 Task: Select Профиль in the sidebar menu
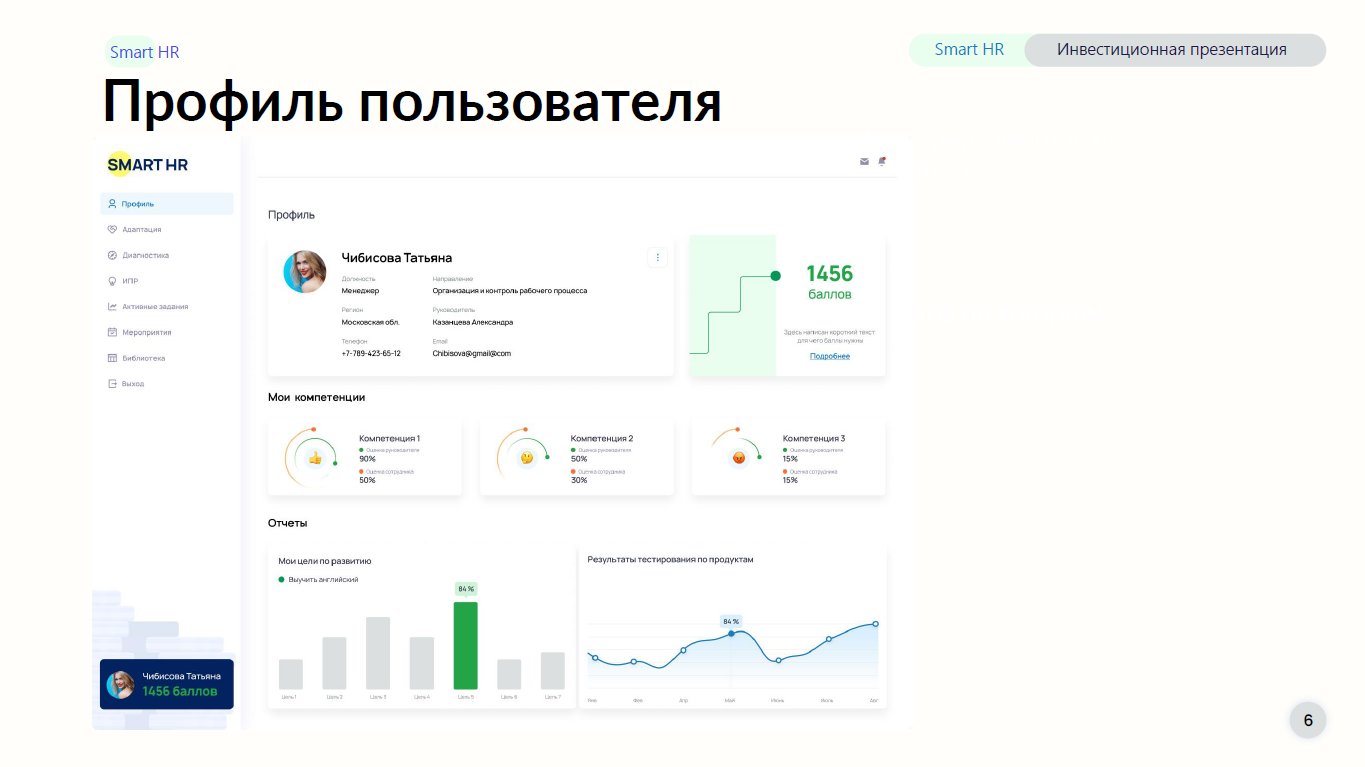pos(167,204)
